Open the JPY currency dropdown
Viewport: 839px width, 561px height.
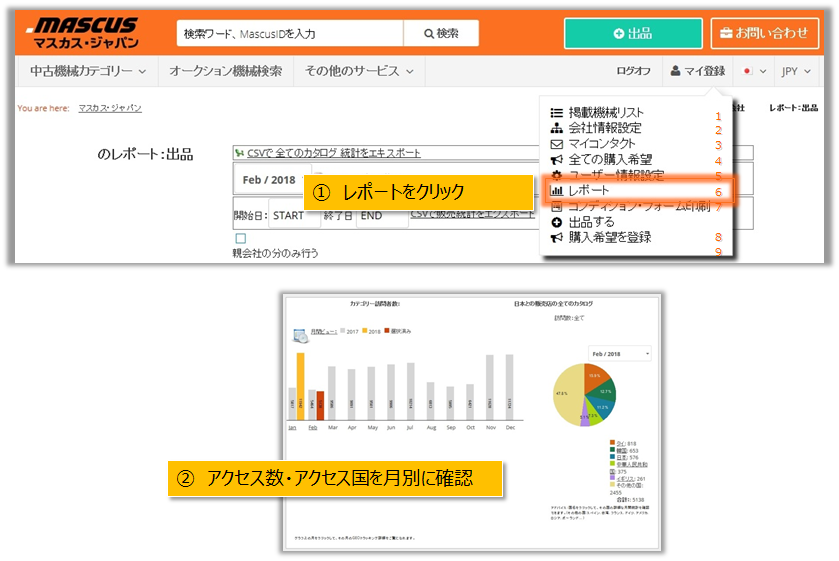[796, 72]
